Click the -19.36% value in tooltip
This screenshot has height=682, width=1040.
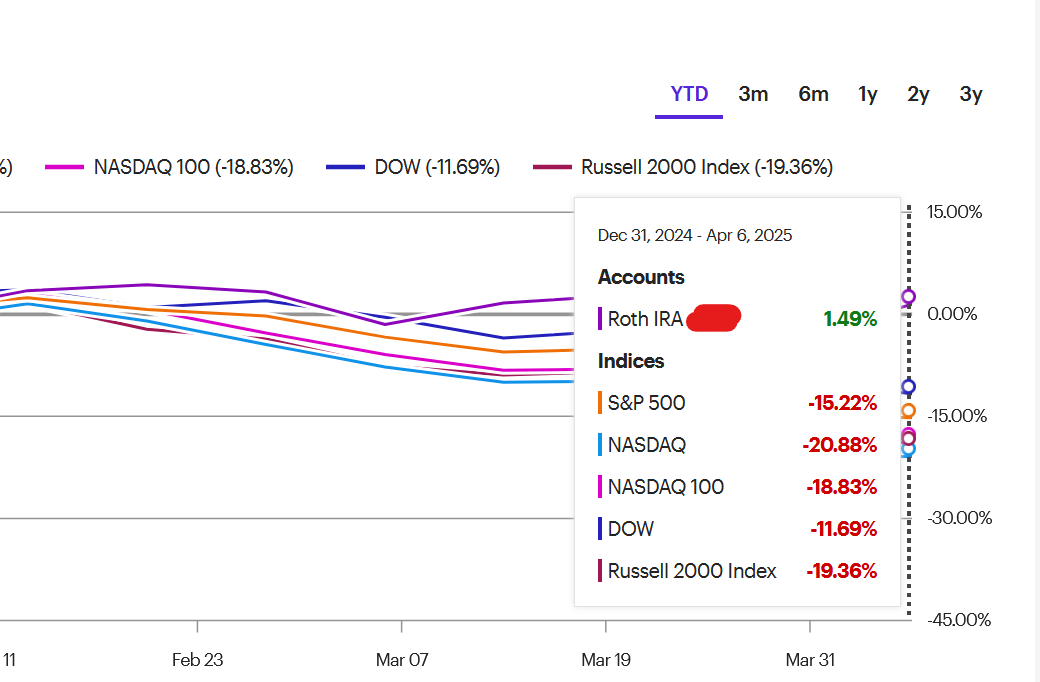coord(842,571)
